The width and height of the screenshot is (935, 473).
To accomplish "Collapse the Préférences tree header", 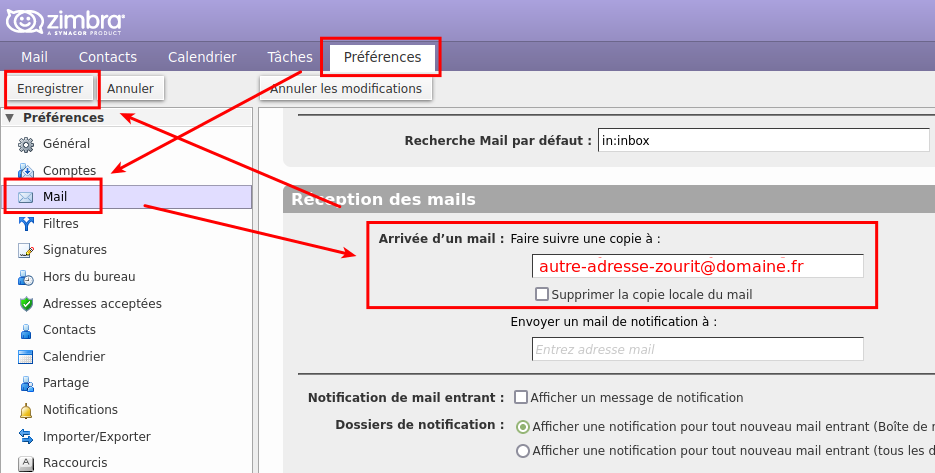I will click(x=10, y=118).
